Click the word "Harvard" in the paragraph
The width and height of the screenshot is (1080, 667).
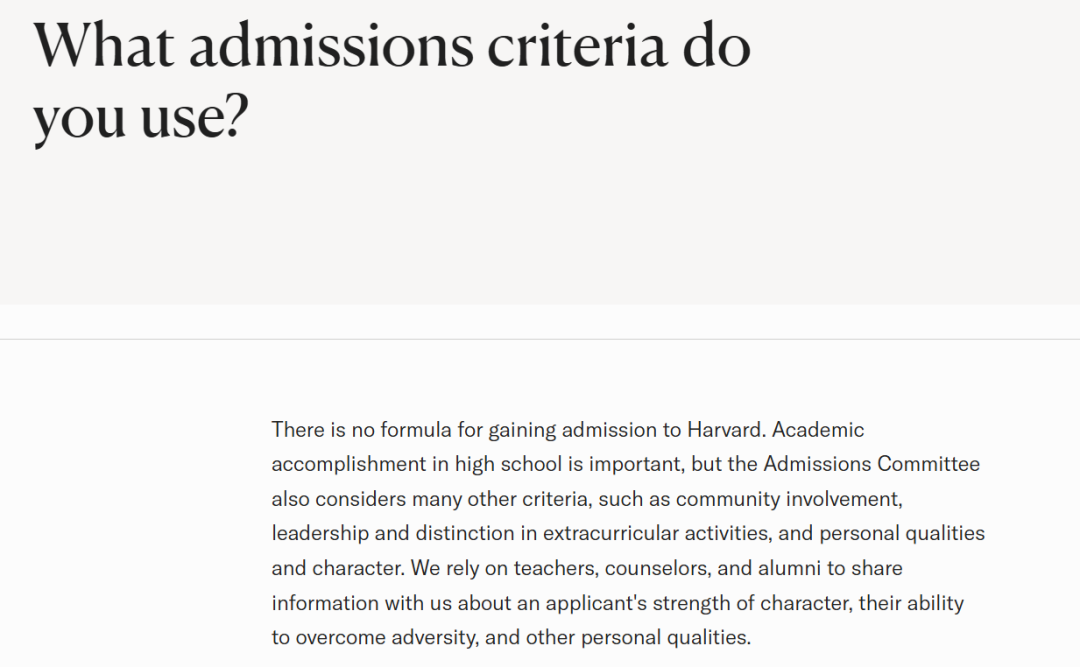[725, 430]
